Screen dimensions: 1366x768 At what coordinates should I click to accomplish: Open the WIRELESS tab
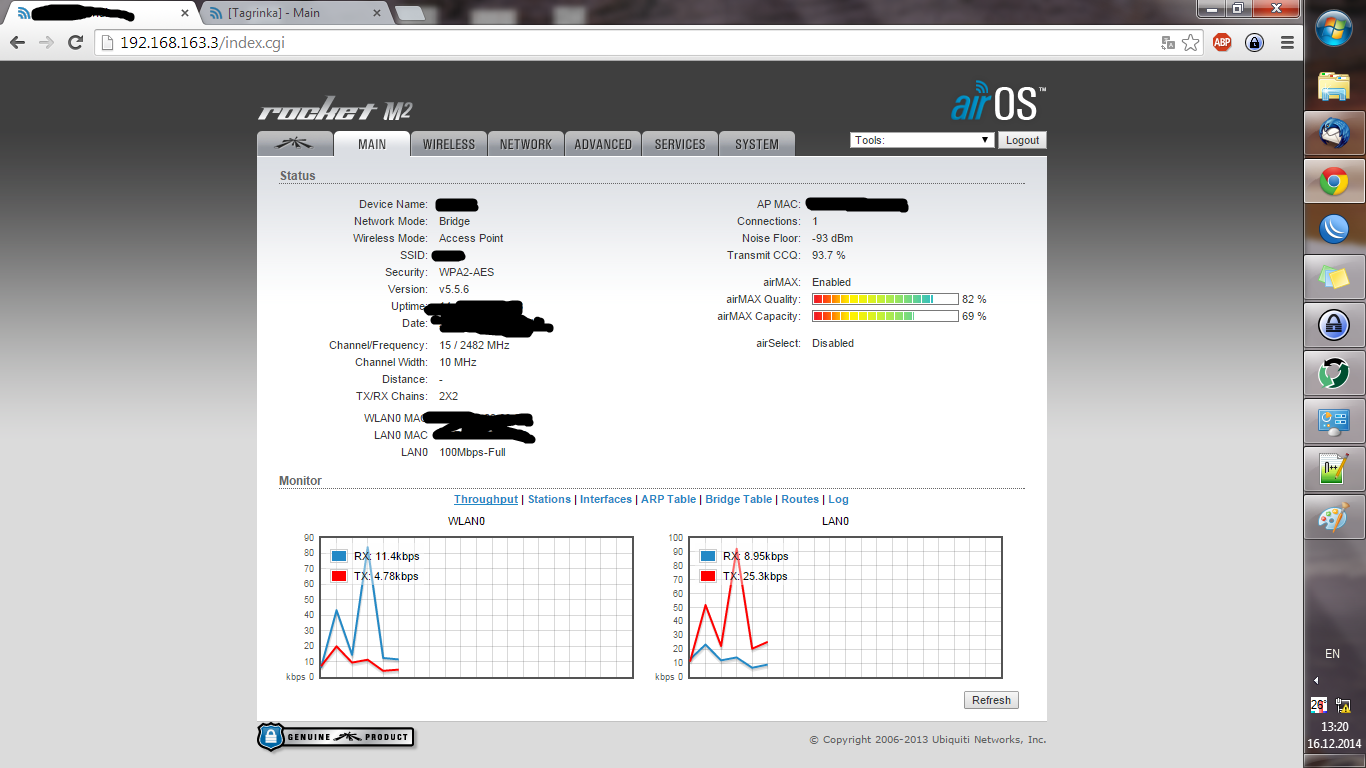pos(449,144)
